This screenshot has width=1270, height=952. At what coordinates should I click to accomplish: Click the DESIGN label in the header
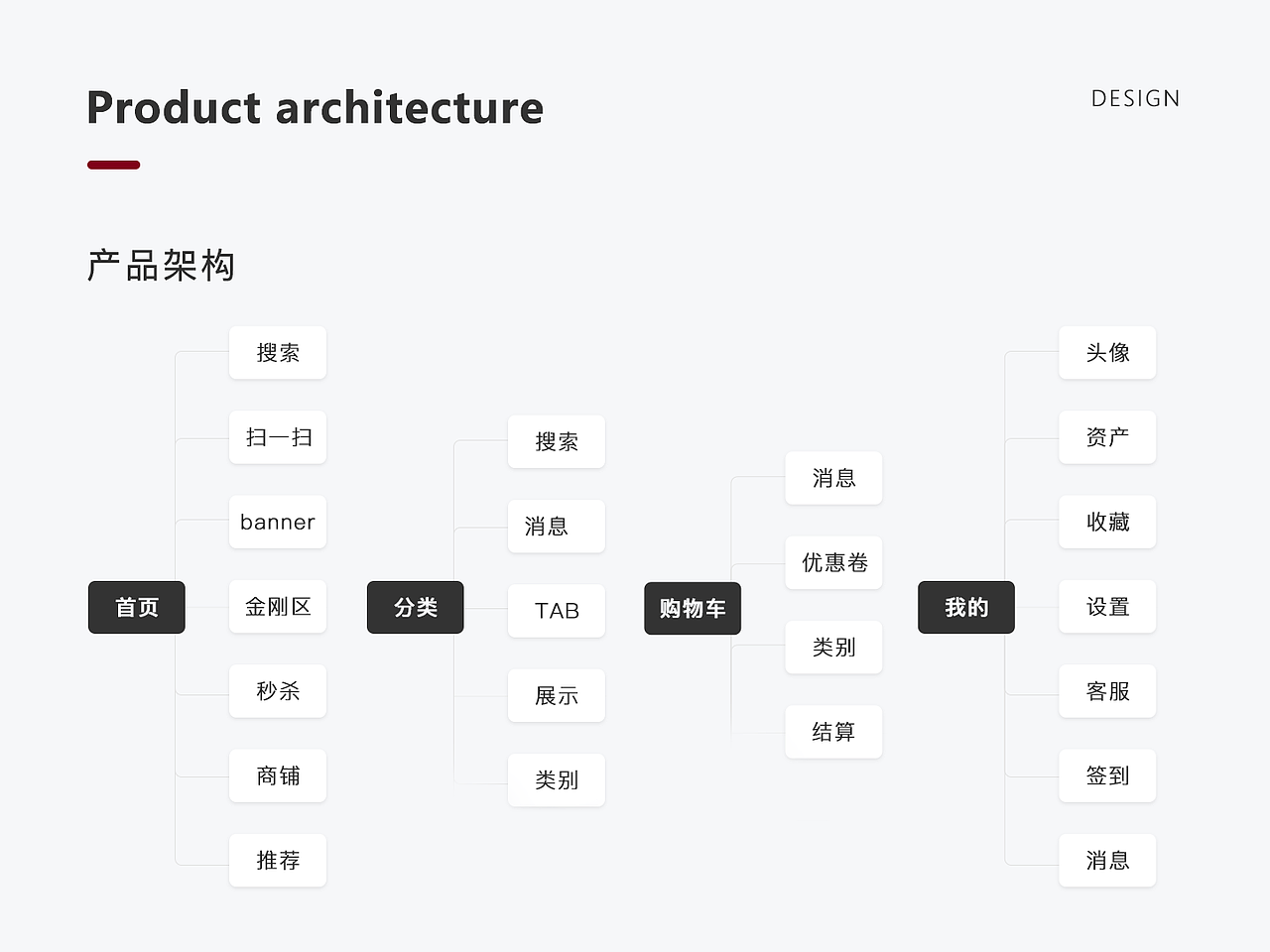[1135, 98]
